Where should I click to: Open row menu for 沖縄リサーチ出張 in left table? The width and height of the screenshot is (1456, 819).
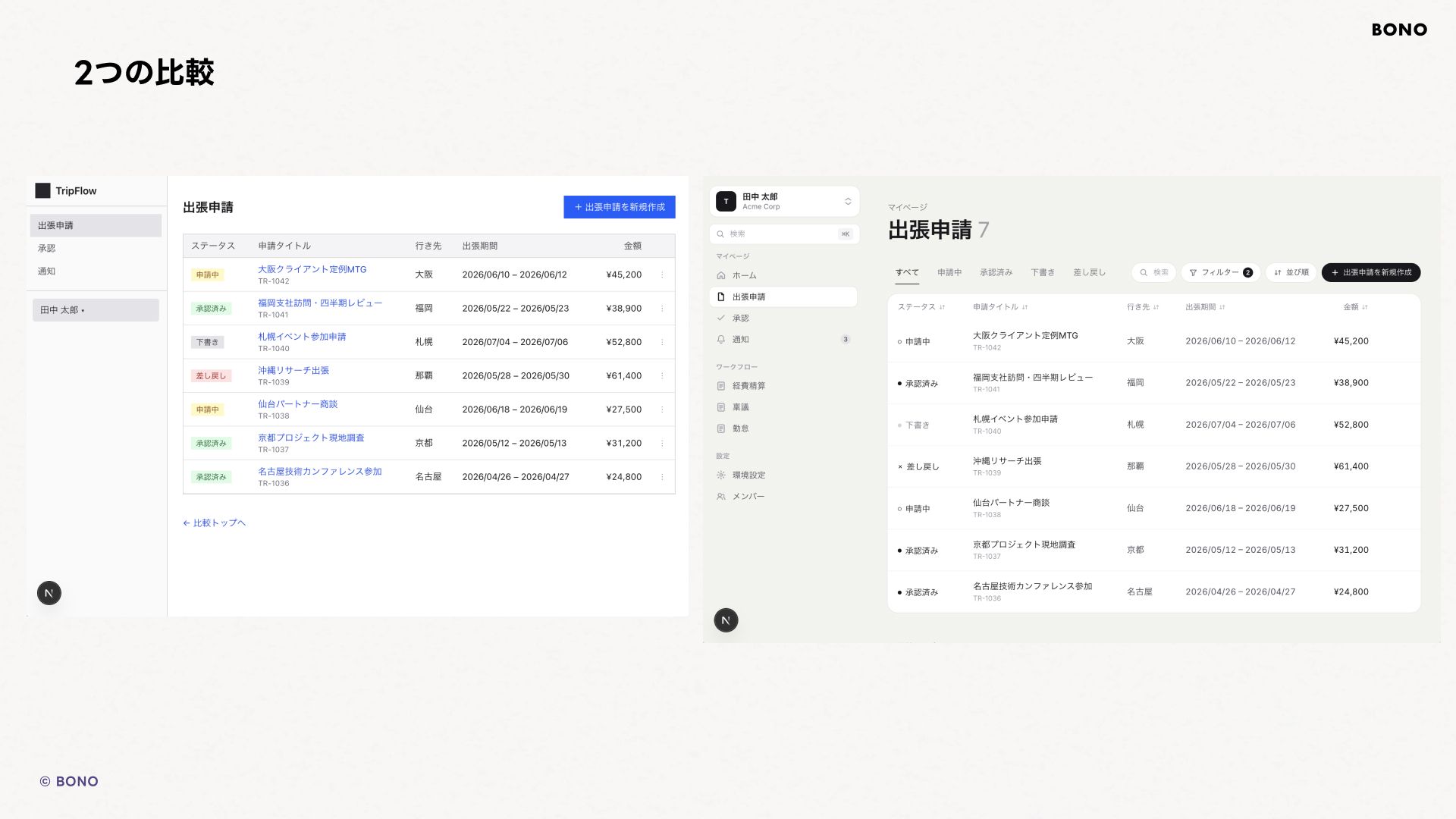662,376
